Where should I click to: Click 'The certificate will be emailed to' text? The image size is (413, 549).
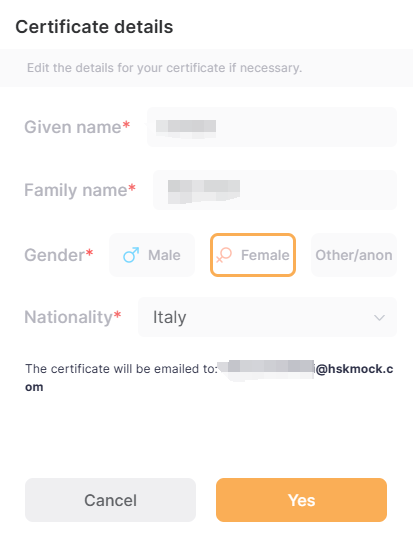tap(121, 369)
